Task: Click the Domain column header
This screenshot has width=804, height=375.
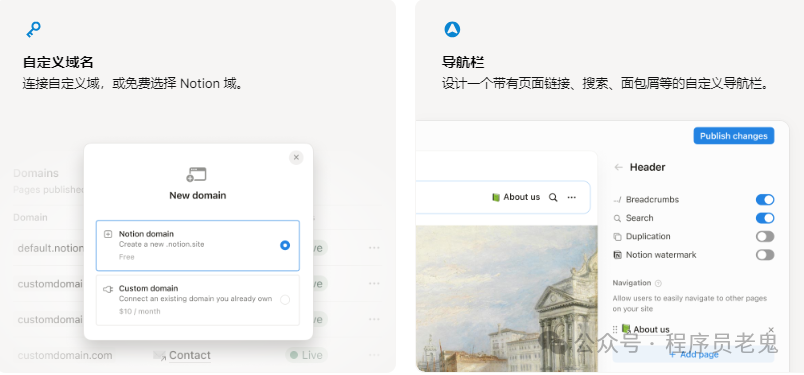Action: pyautogui.click(x=30, y=218)
